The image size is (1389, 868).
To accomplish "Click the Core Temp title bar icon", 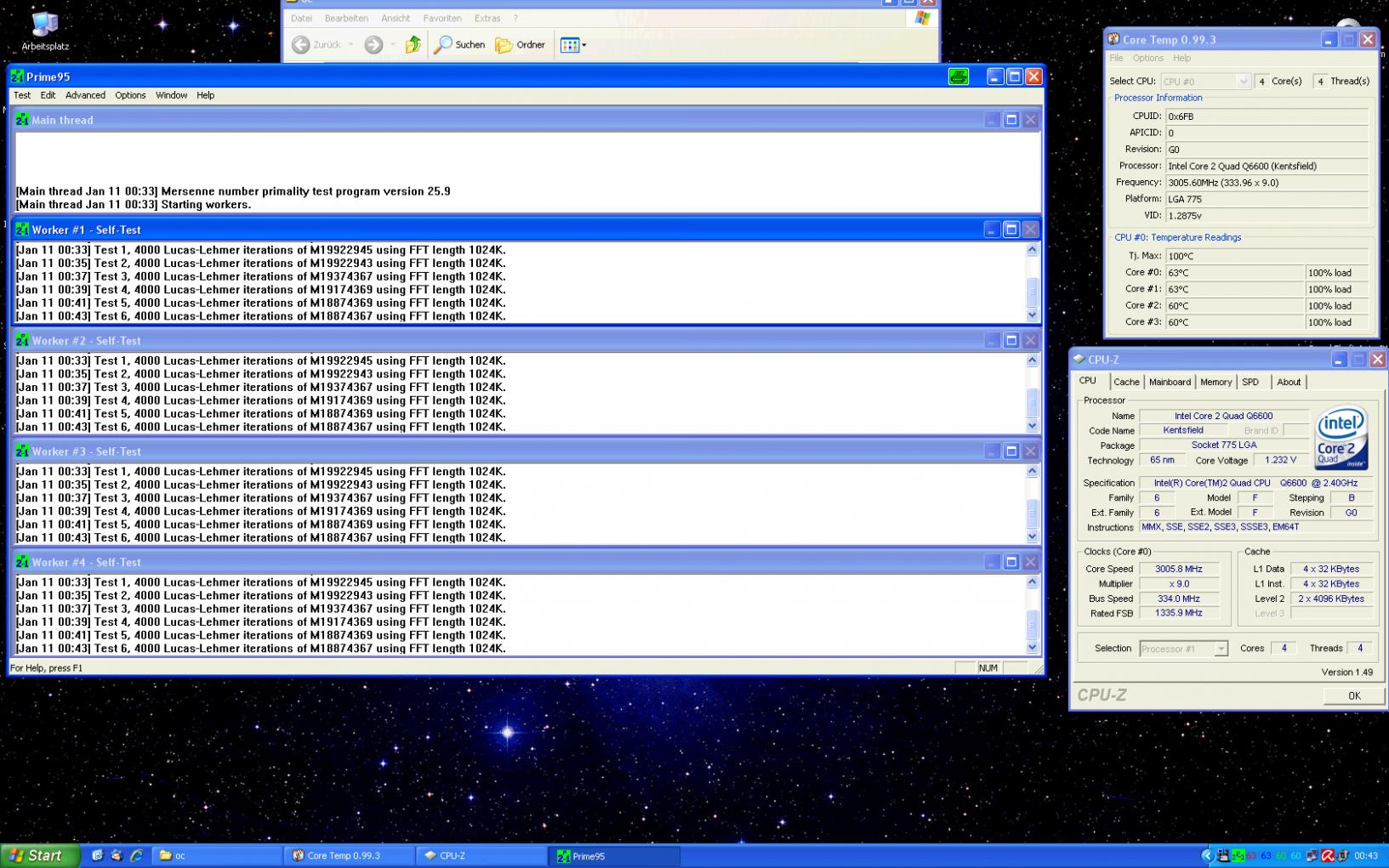I will pos(1113,39).
